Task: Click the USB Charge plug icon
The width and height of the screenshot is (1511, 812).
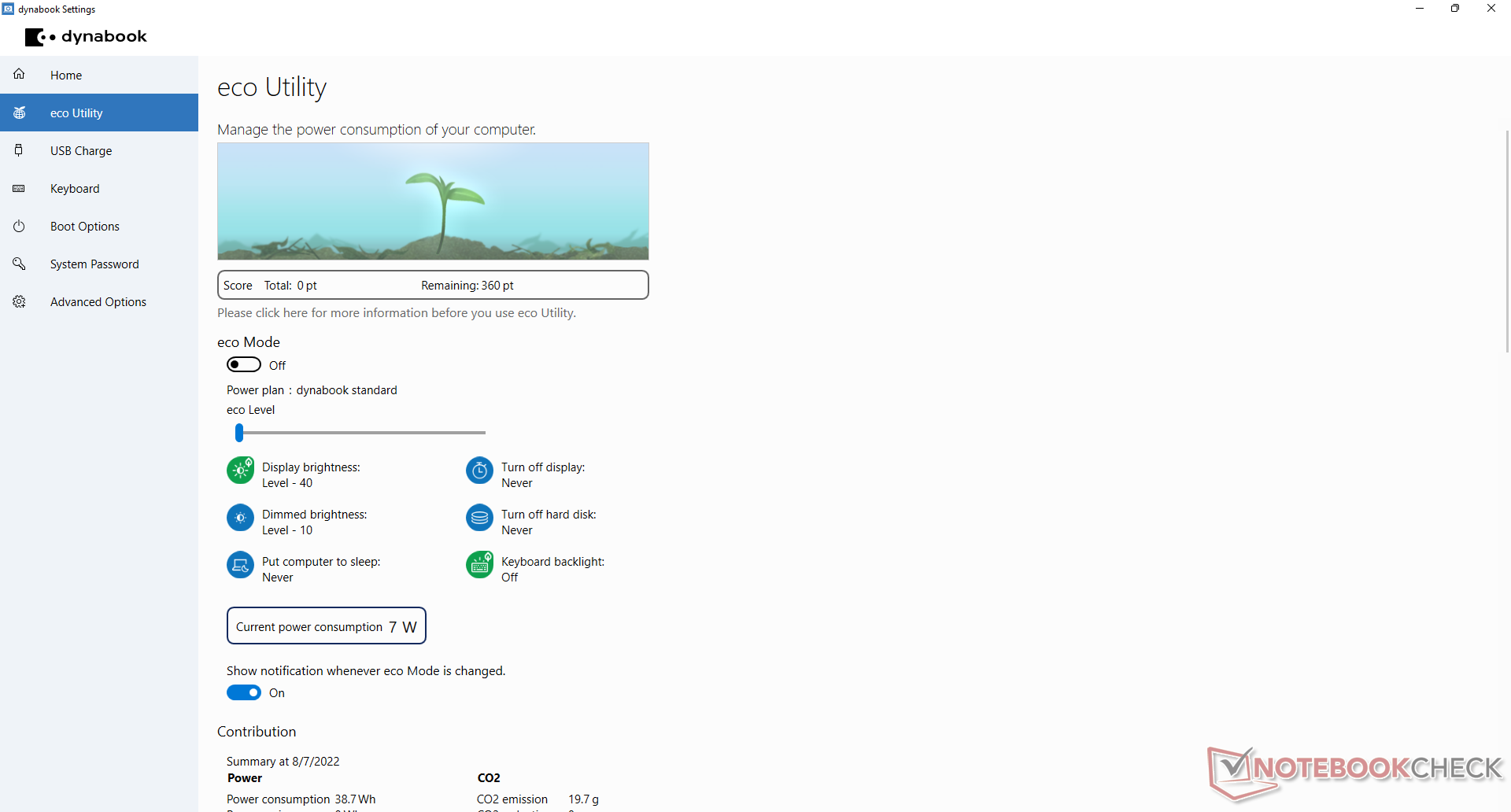Action: 19,150
